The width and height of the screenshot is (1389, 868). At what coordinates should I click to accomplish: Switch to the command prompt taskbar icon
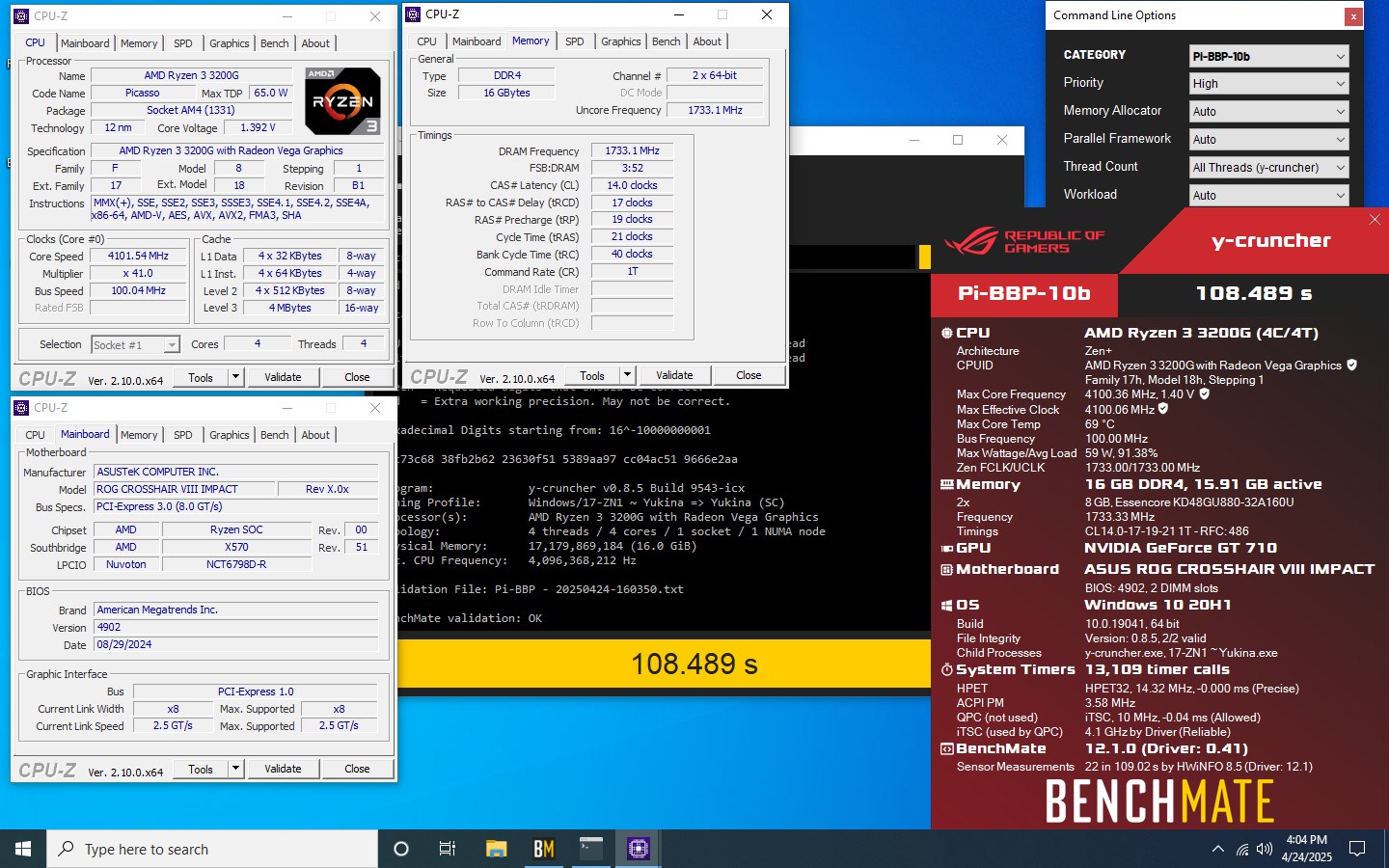click(590, 849)
